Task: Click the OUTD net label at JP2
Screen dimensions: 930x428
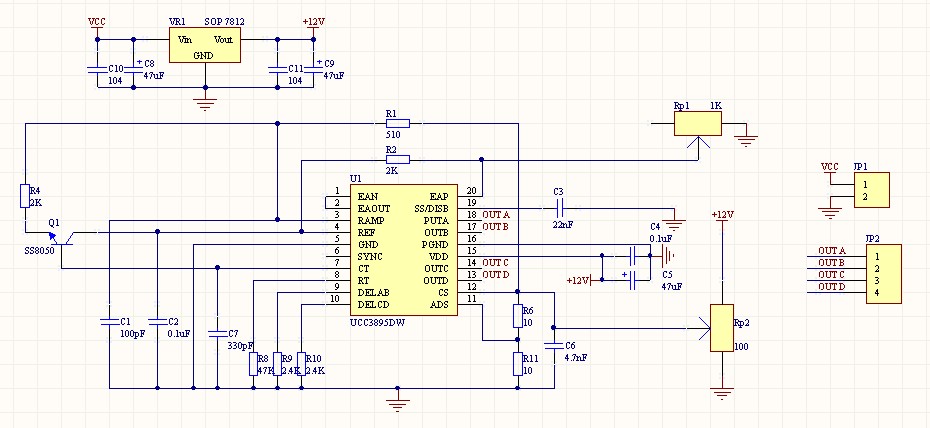Action: pos(832,286)
